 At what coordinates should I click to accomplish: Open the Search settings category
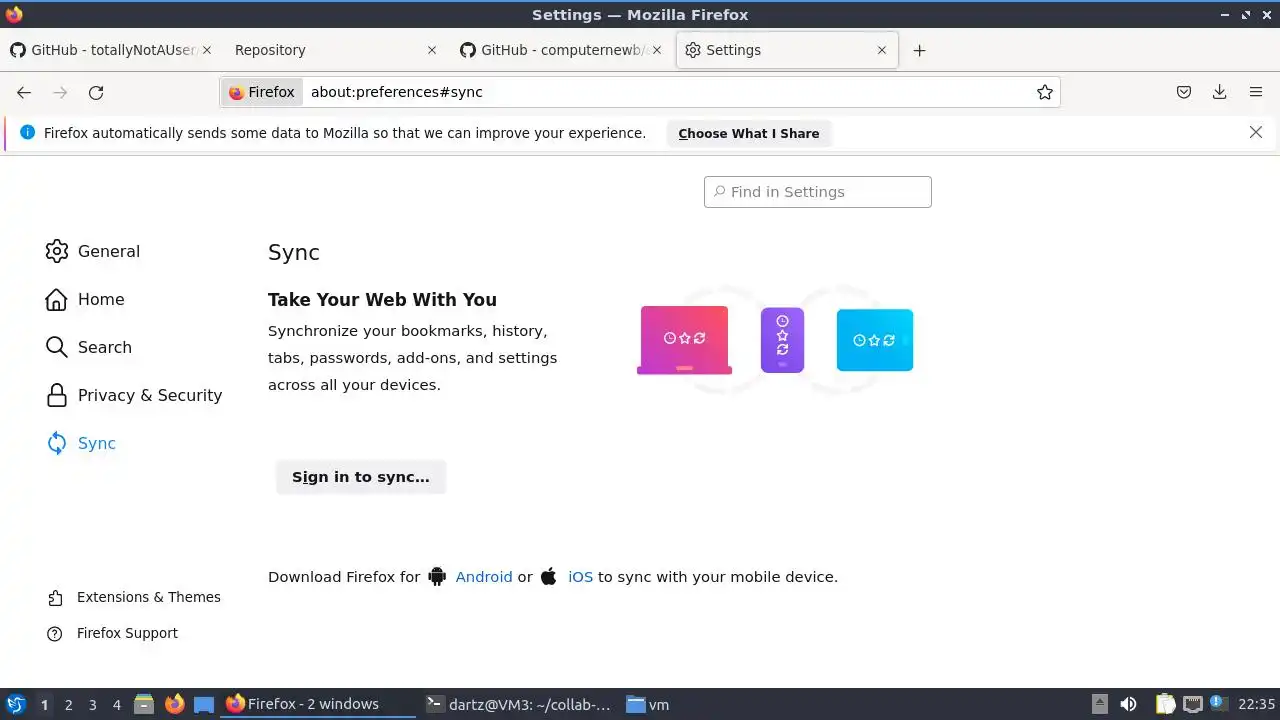coord(89,347)
